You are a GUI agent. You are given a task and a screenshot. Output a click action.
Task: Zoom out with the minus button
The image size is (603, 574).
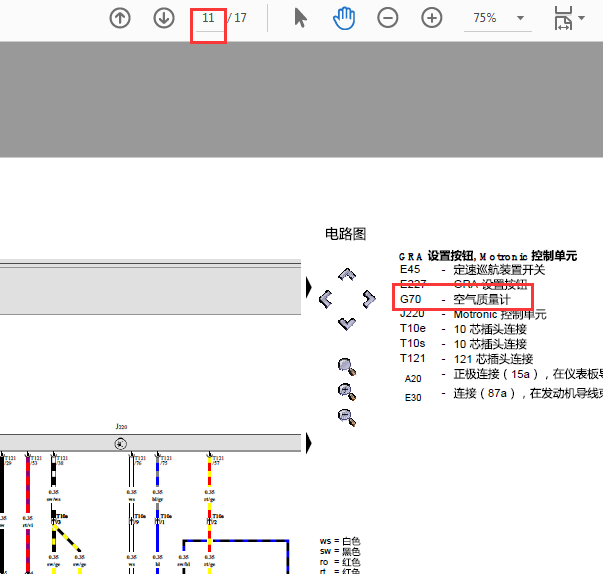pos(388,18)
